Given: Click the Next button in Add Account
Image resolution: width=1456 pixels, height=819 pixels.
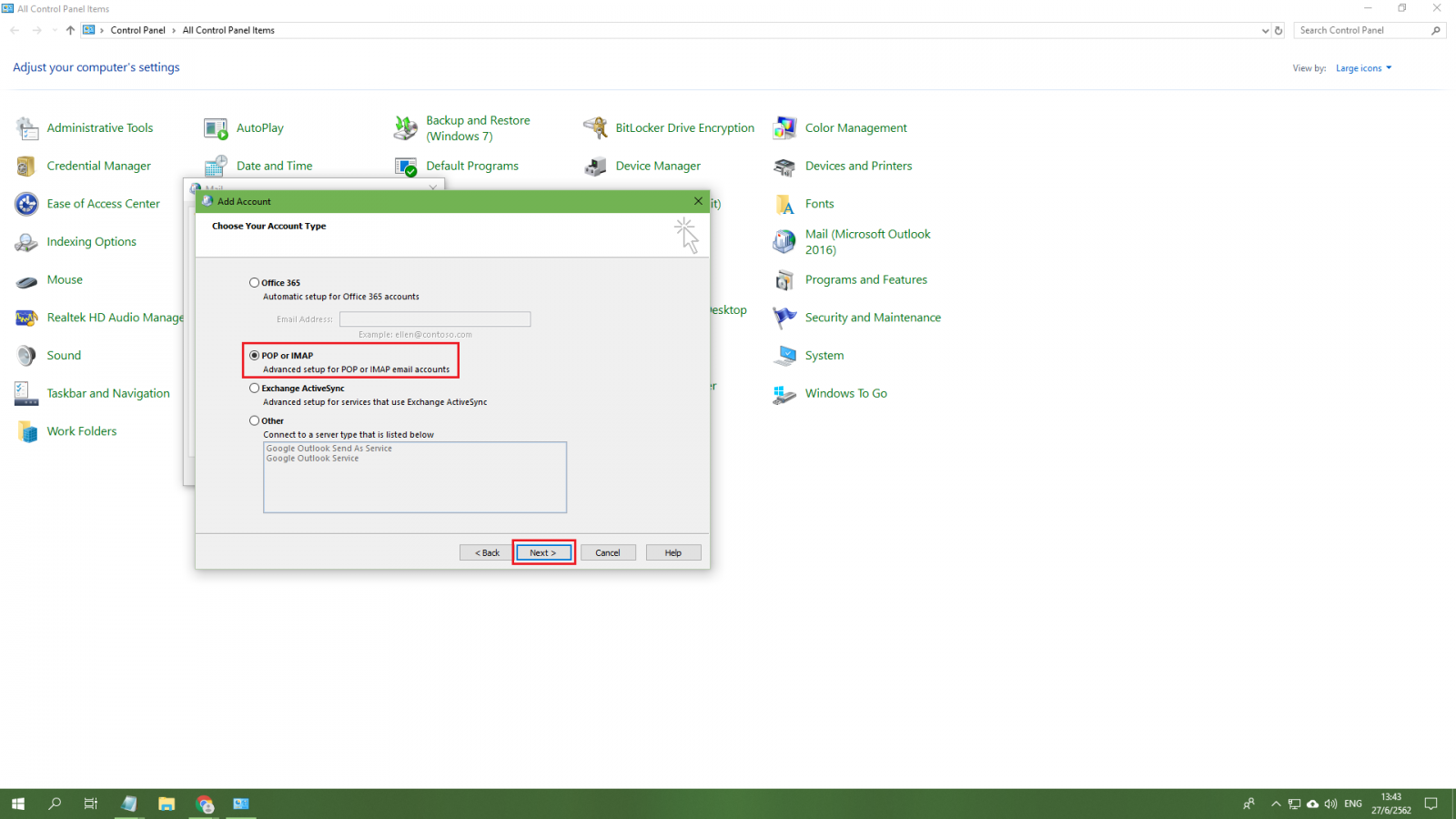Looking at the screenshot, I should [x=543, y=552].
